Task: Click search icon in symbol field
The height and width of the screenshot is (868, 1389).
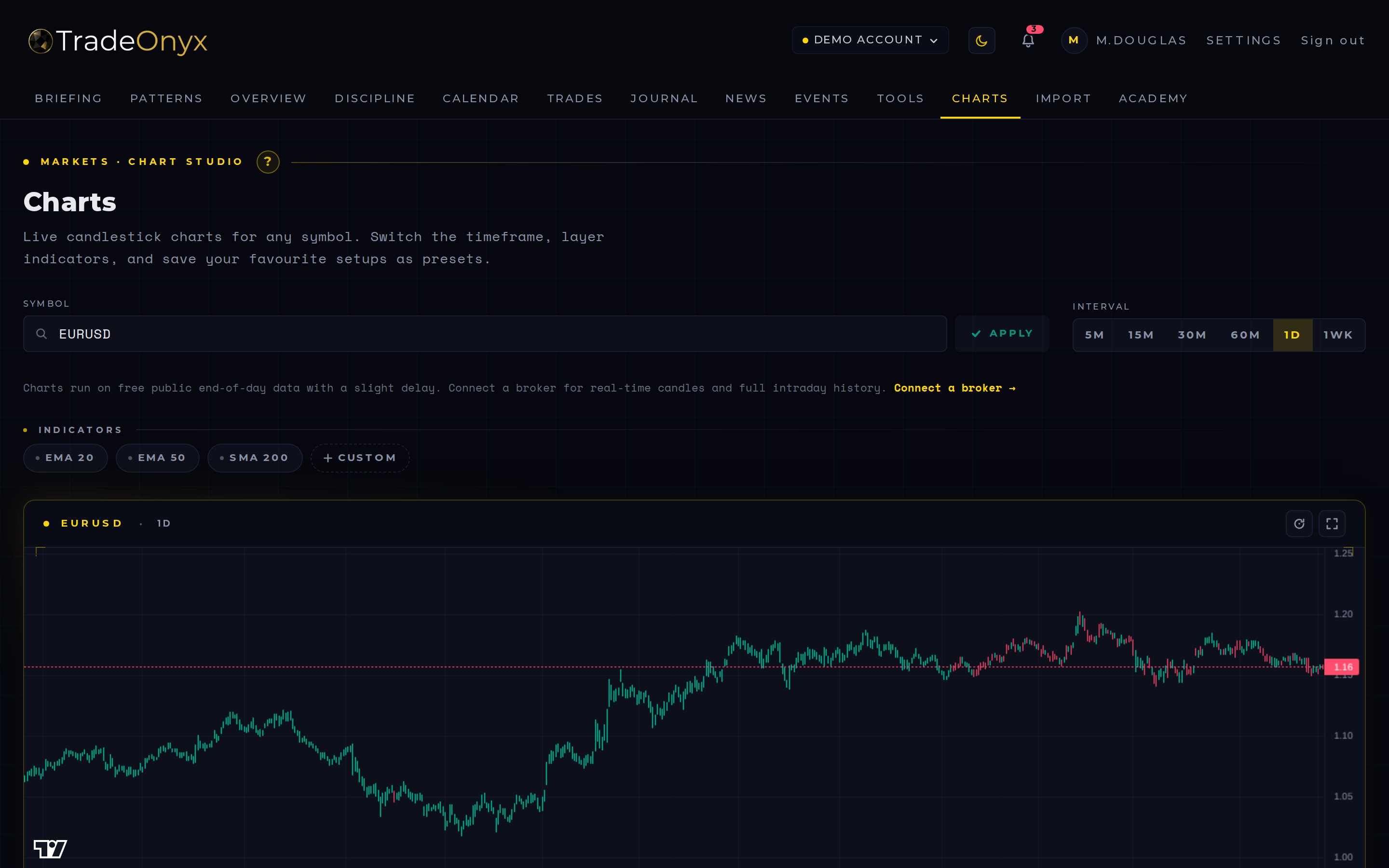Action: (x=41, y=334)
